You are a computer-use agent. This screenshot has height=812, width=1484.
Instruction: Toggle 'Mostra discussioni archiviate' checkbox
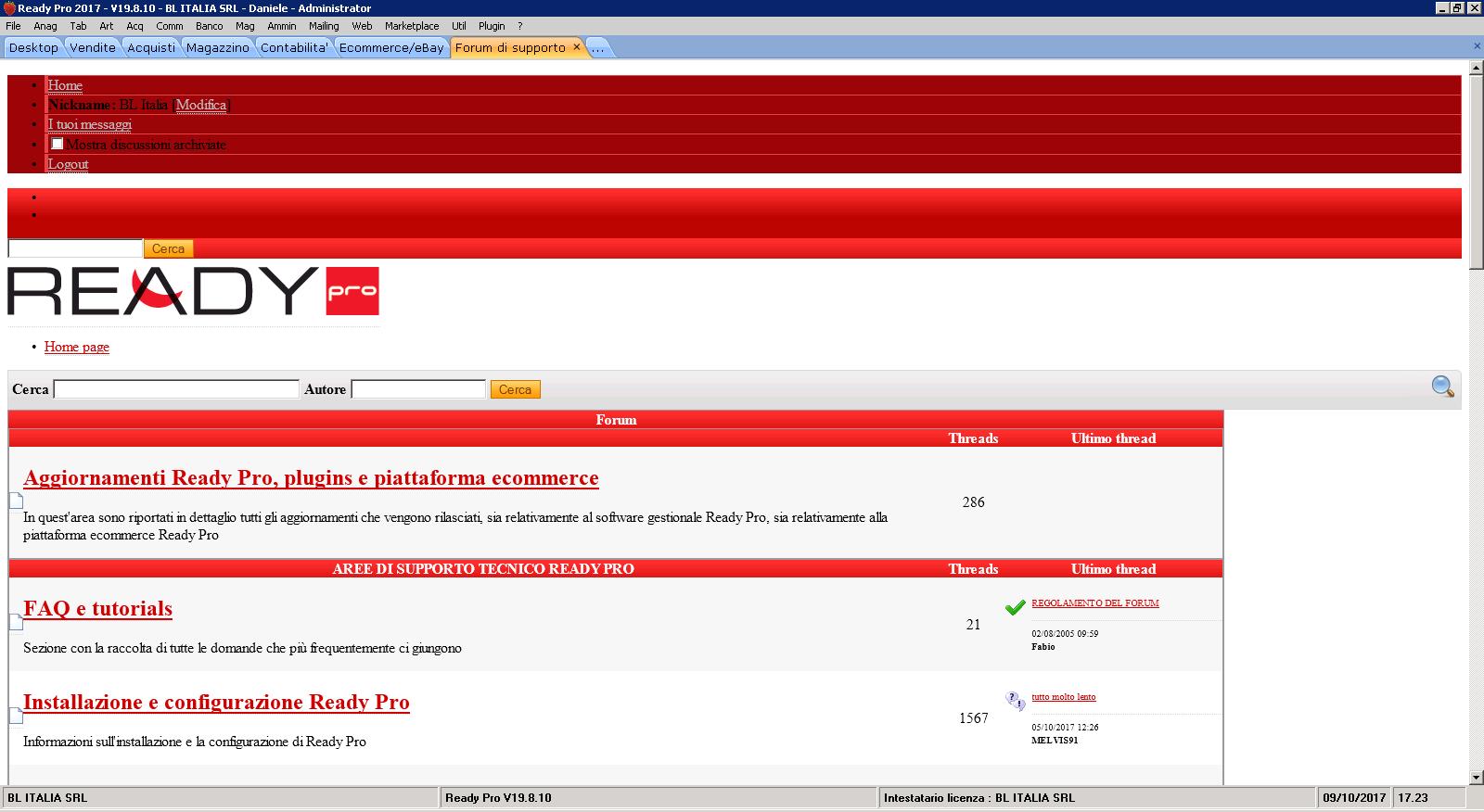coord(58,144)
